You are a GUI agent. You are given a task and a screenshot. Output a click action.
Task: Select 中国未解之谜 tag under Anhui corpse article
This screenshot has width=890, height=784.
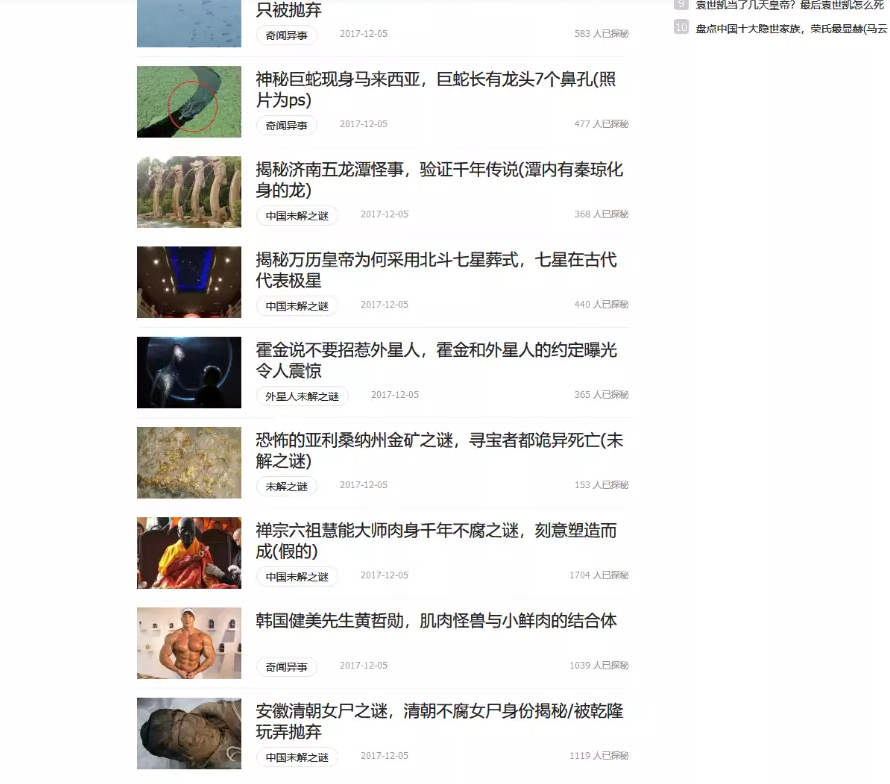297,757
